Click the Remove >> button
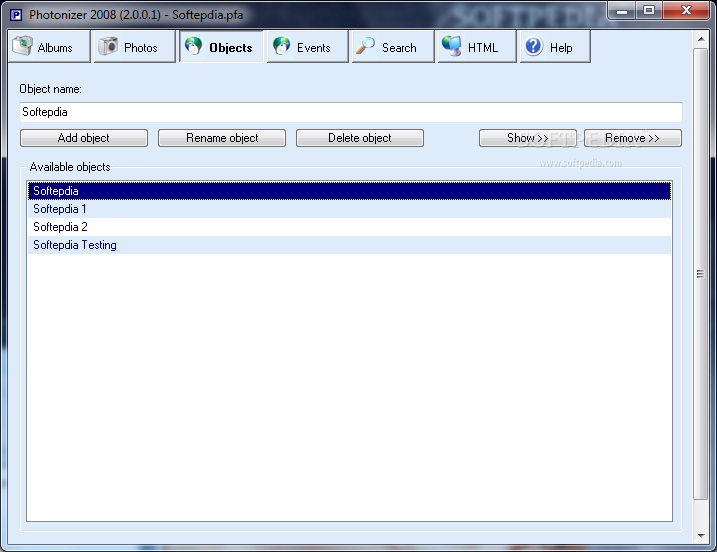717x552 pixels. (633, 138)
